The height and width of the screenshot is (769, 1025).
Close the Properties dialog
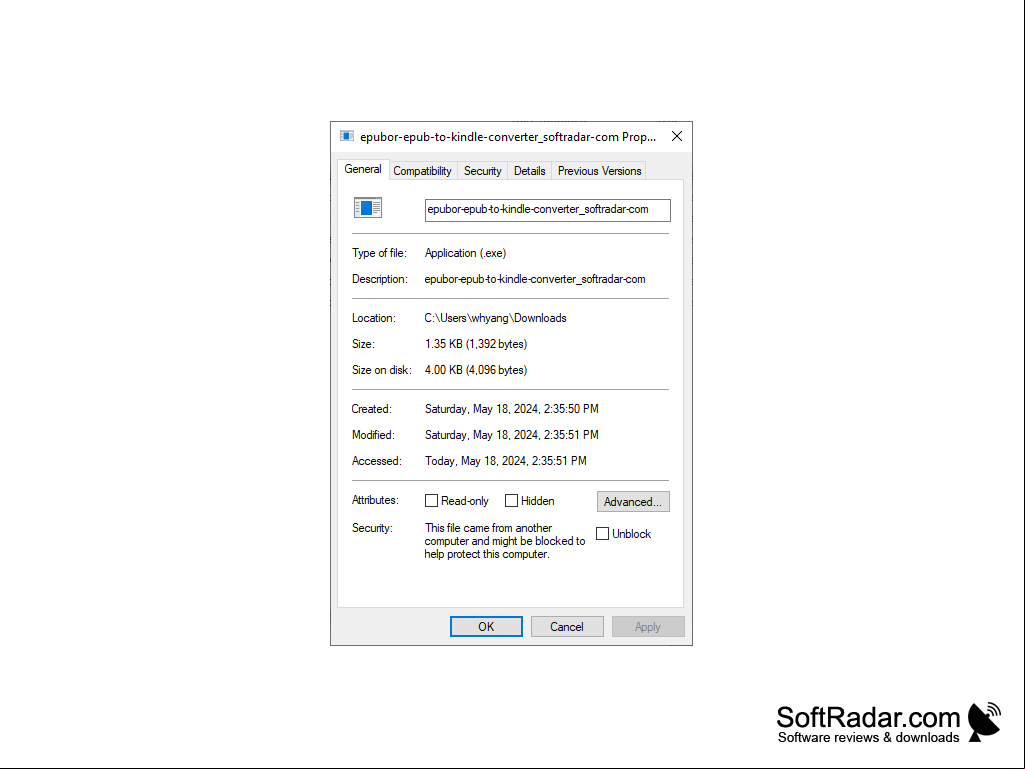(677, 136)
